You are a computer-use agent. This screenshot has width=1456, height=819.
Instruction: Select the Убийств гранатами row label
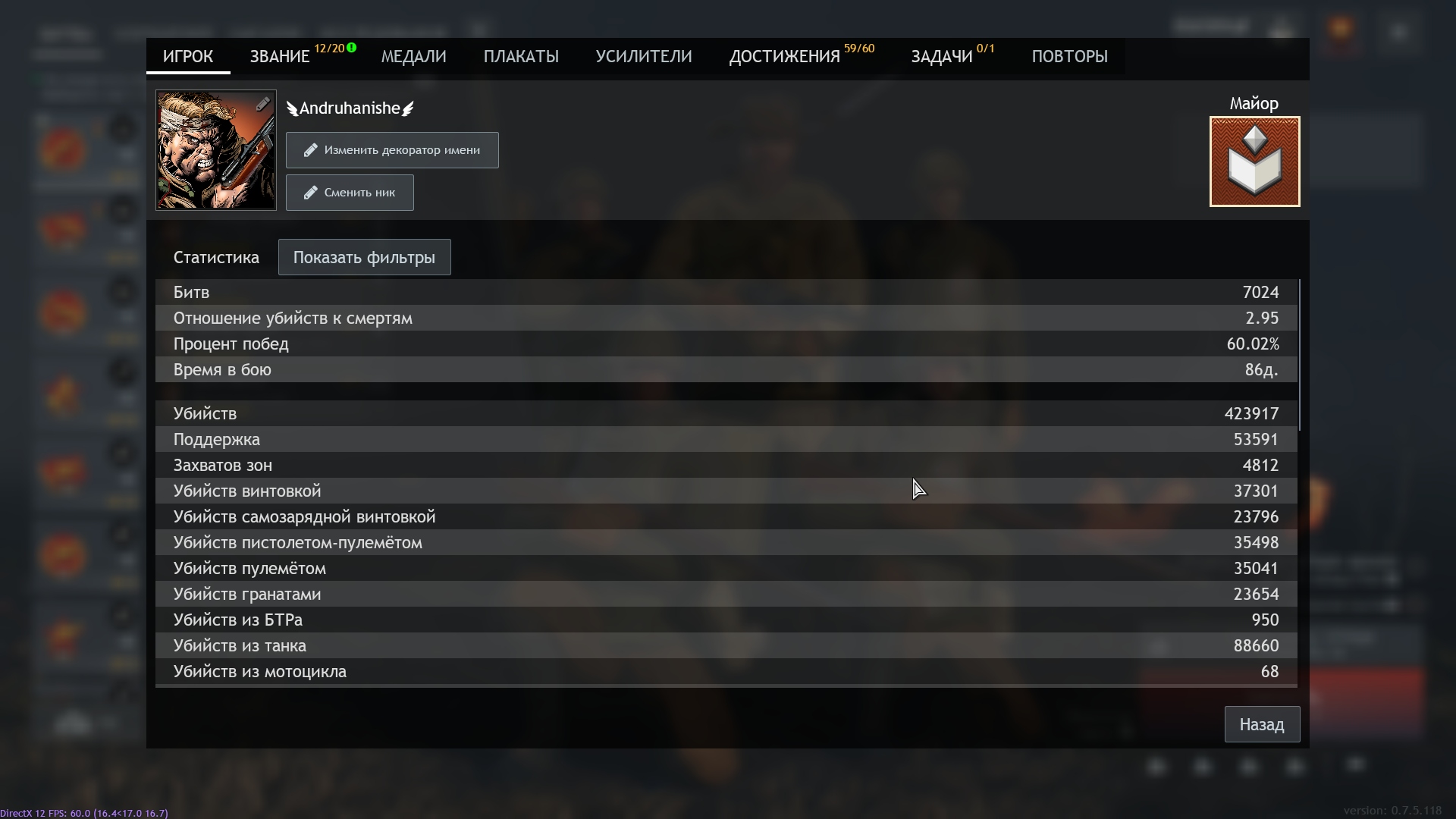click(x=247, y=595)
